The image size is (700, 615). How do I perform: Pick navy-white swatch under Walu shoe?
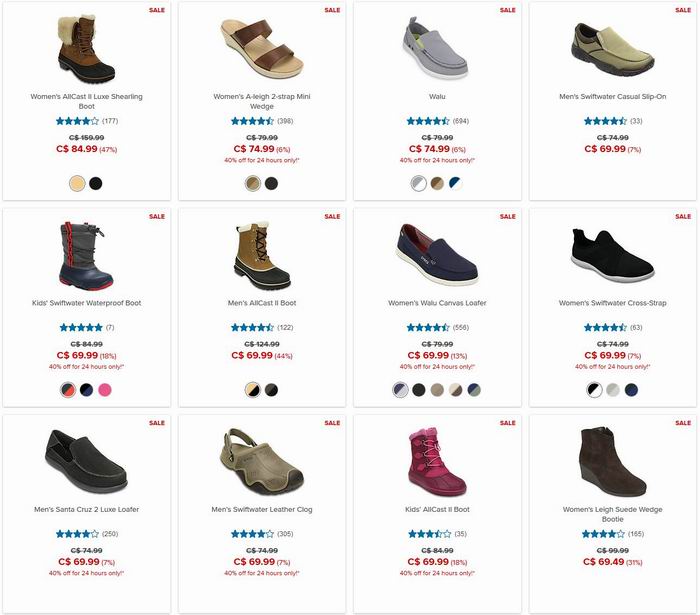click(x=455, y=183)
